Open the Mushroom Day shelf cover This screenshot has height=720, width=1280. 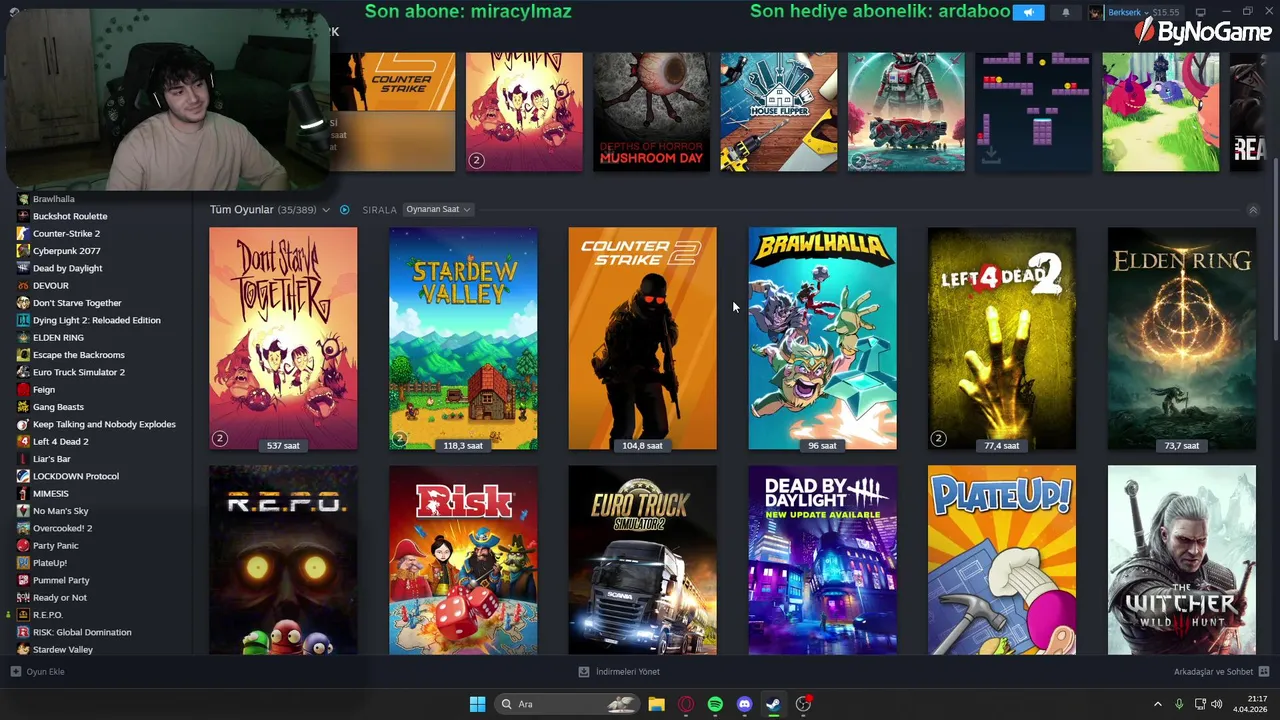click(x=651, y=112)
